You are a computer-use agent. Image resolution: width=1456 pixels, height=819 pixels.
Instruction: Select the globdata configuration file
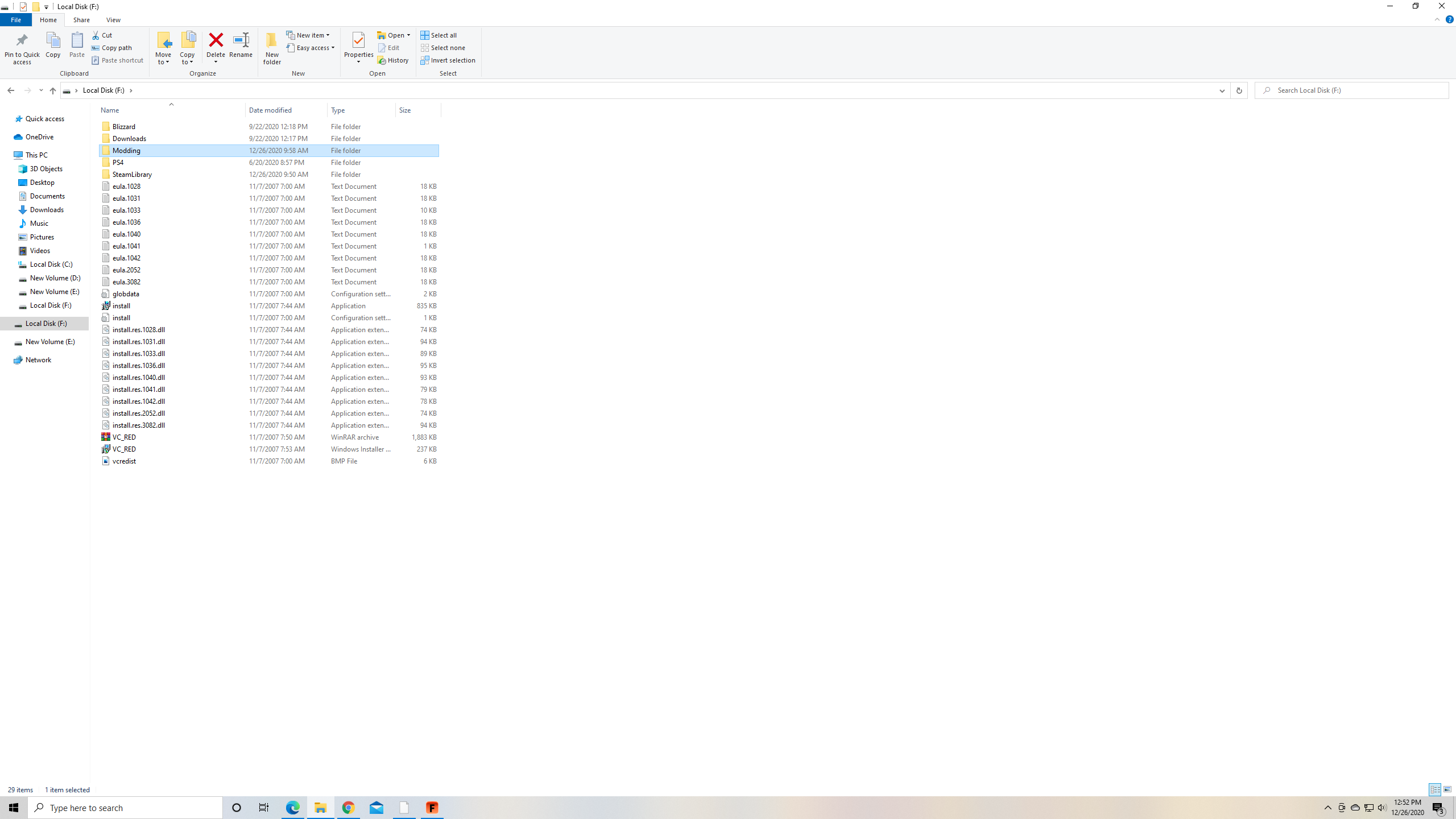click(x=269, y=293)
